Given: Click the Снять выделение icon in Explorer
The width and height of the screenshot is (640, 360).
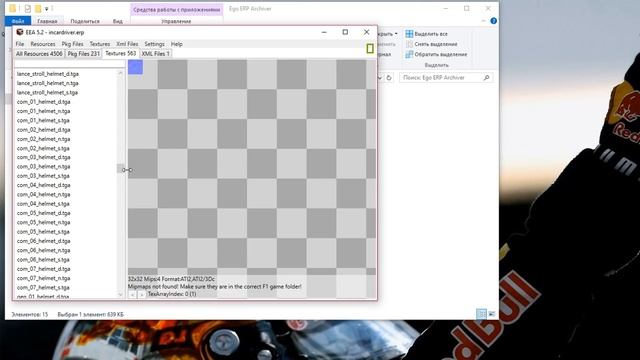Looking at the screenshot, I should pyautogui.click(x=409, y=44).
